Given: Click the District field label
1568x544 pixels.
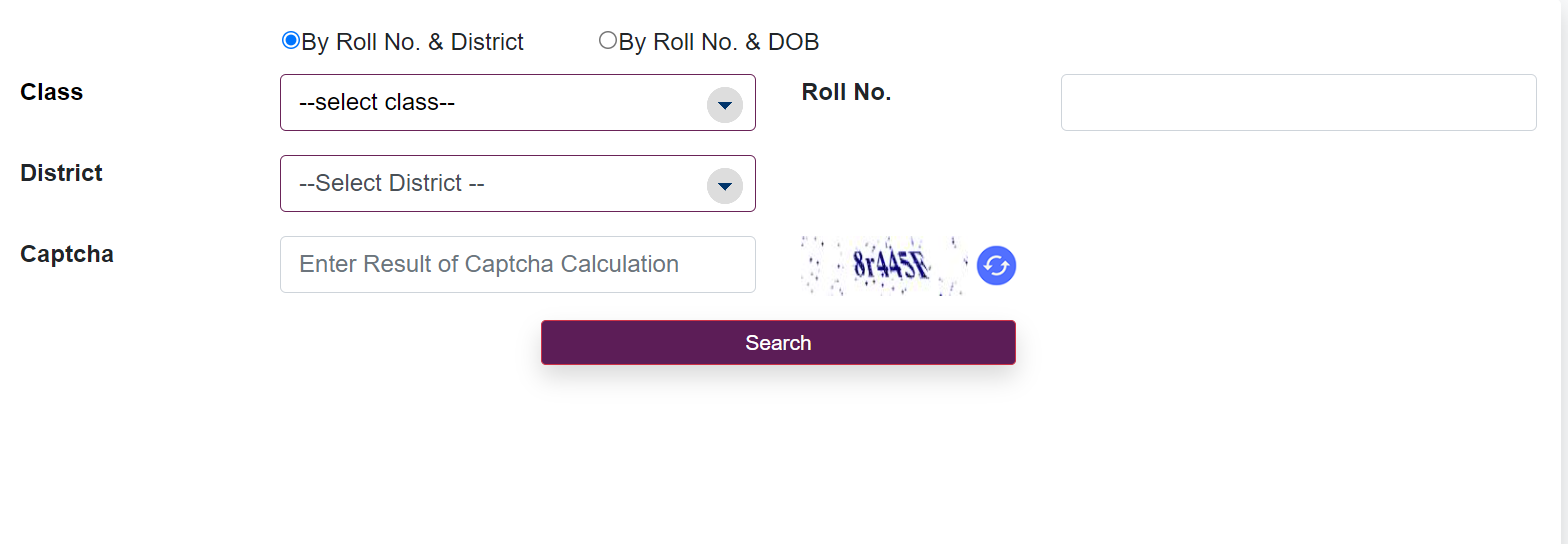Looking at the screenshot, I should pos(61,173).
